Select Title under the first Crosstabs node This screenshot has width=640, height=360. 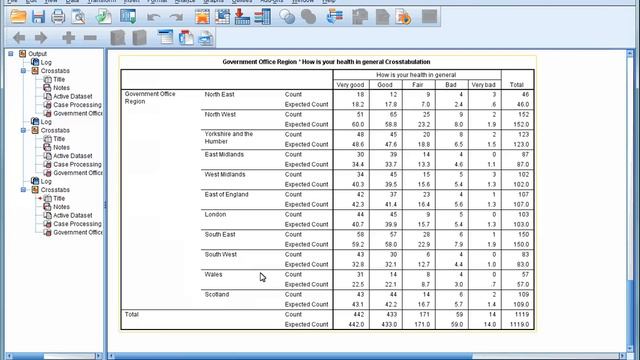point(59,80)
